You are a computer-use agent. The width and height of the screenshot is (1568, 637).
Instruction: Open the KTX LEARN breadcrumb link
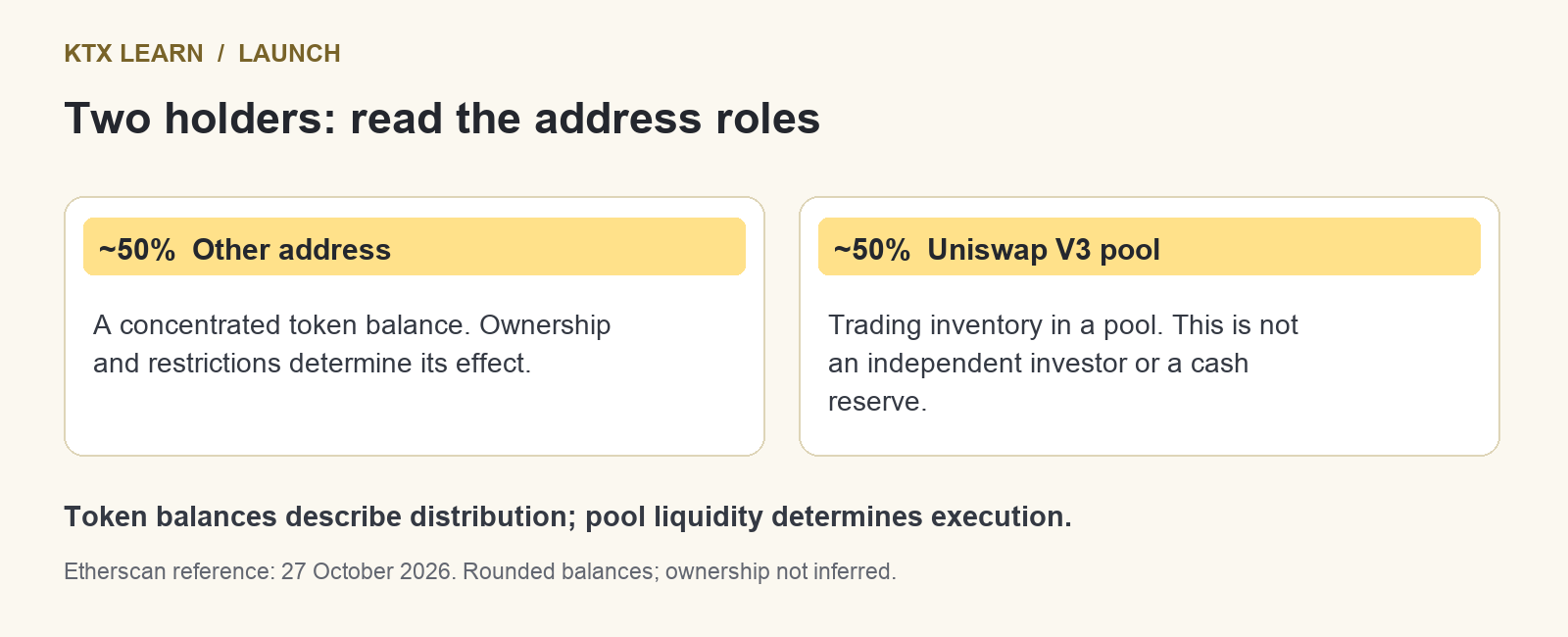[134, 53]
